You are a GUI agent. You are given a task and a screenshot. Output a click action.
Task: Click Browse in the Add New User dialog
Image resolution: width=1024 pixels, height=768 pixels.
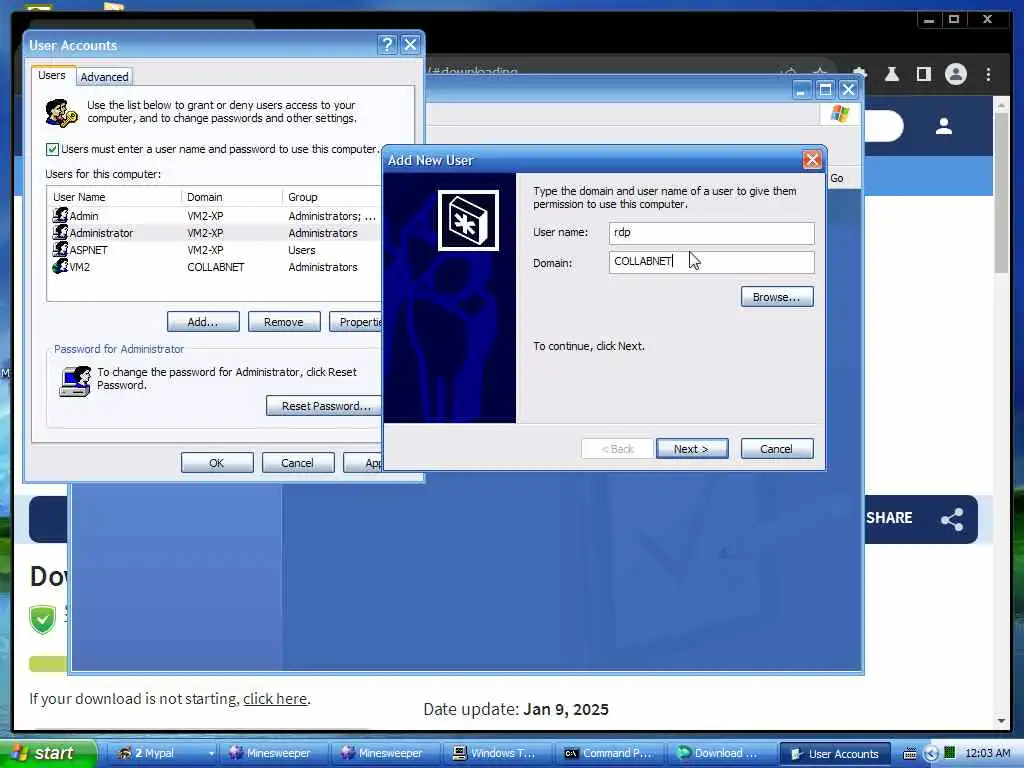pos(776,297)
